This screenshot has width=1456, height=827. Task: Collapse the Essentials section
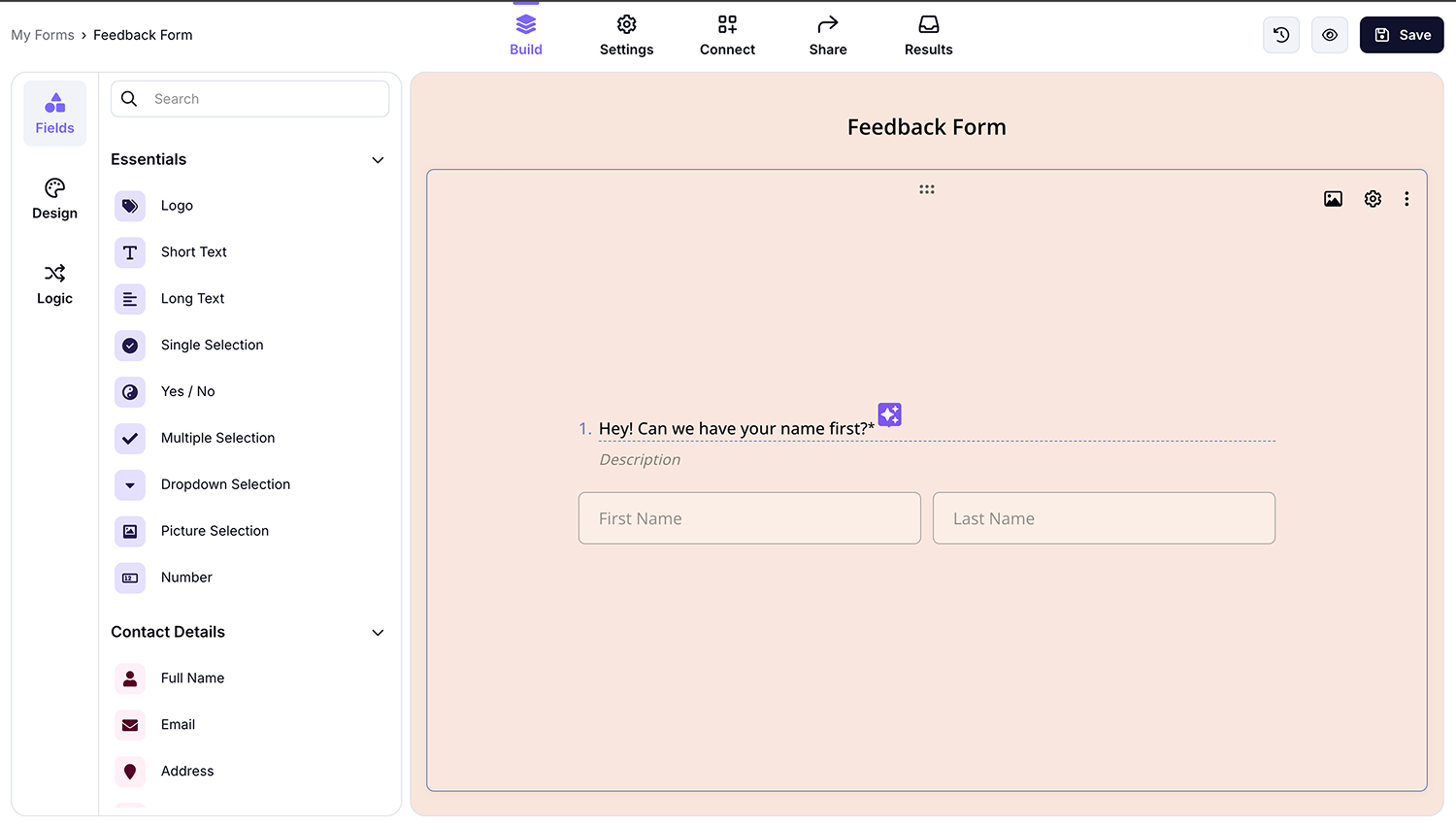pyautogui.click(x=378, y=159)
